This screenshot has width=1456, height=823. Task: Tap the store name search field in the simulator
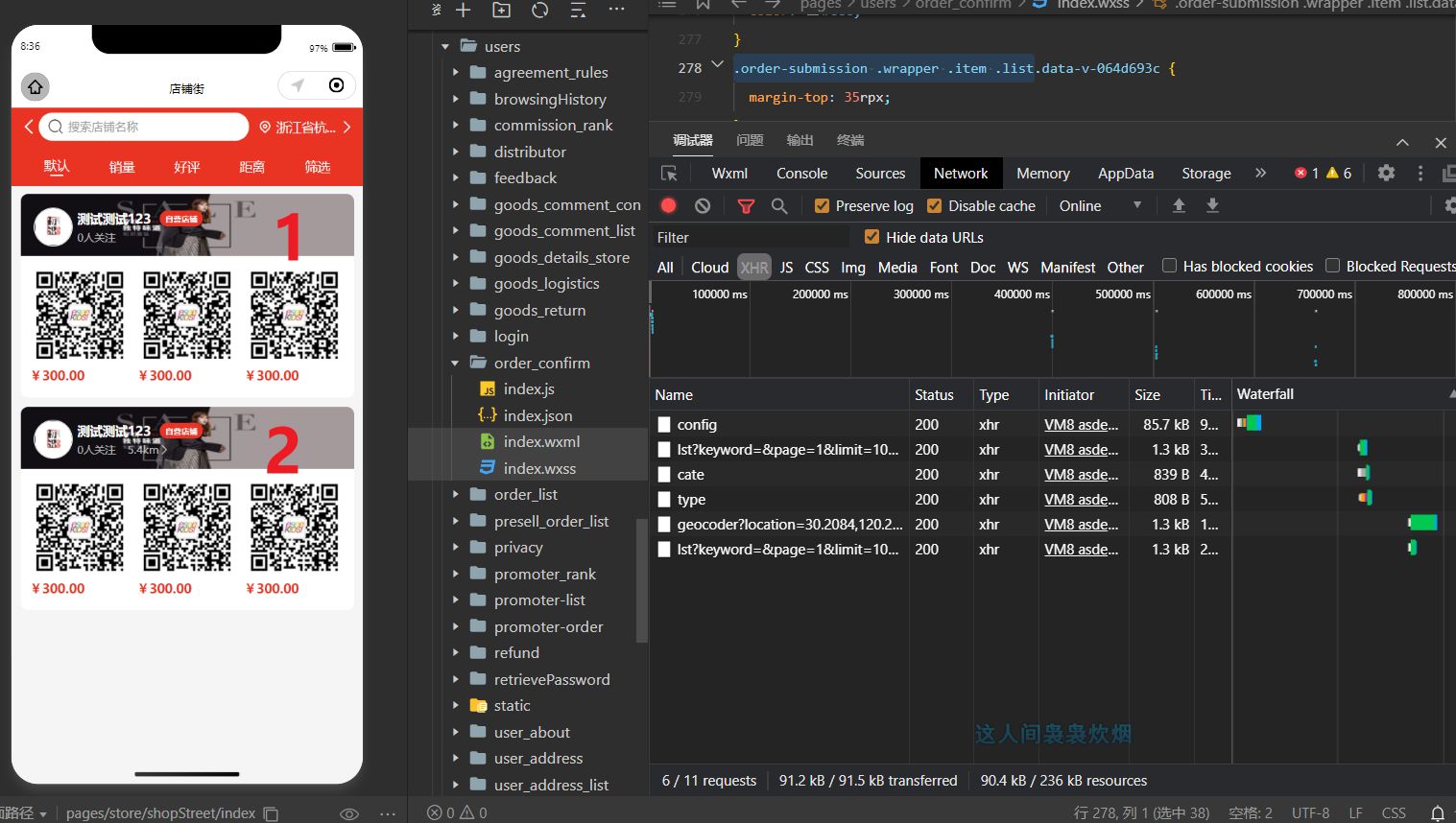pos(144,127)
